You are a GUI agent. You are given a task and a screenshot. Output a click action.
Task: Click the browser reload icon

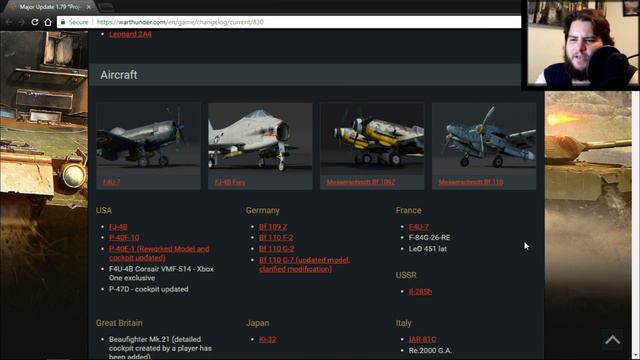click(35, 22)
